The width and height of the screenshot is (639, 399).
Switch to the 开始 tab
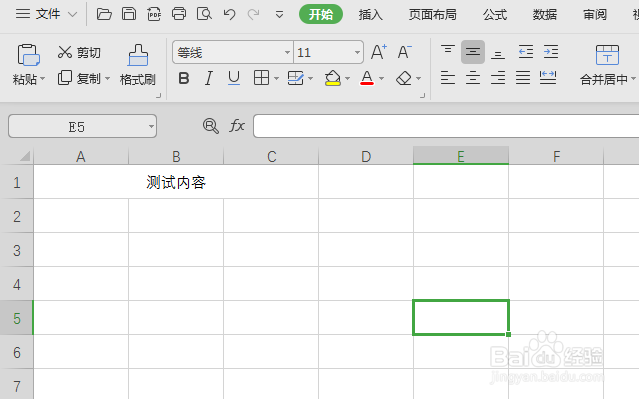coord(321,14)
